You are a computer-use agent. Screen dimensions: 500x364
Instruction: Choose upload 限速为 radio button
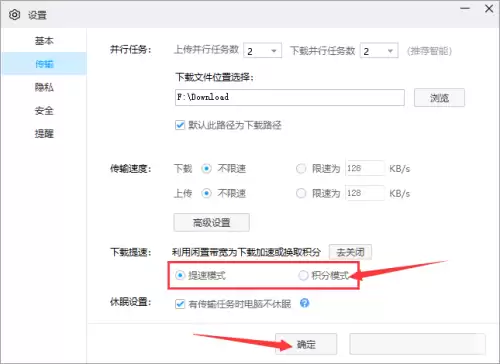coord(301,193)
